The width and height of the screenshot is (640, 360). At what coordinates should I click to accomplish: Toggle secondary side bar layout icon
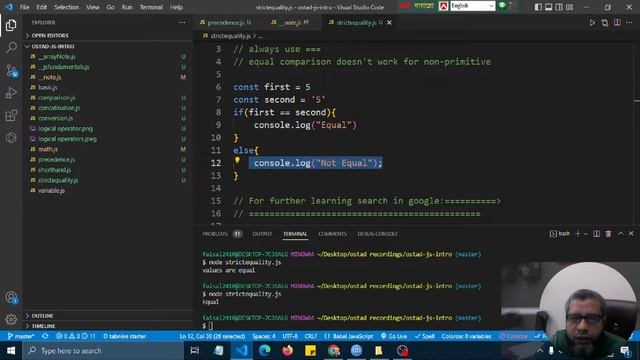coord(559,7)
